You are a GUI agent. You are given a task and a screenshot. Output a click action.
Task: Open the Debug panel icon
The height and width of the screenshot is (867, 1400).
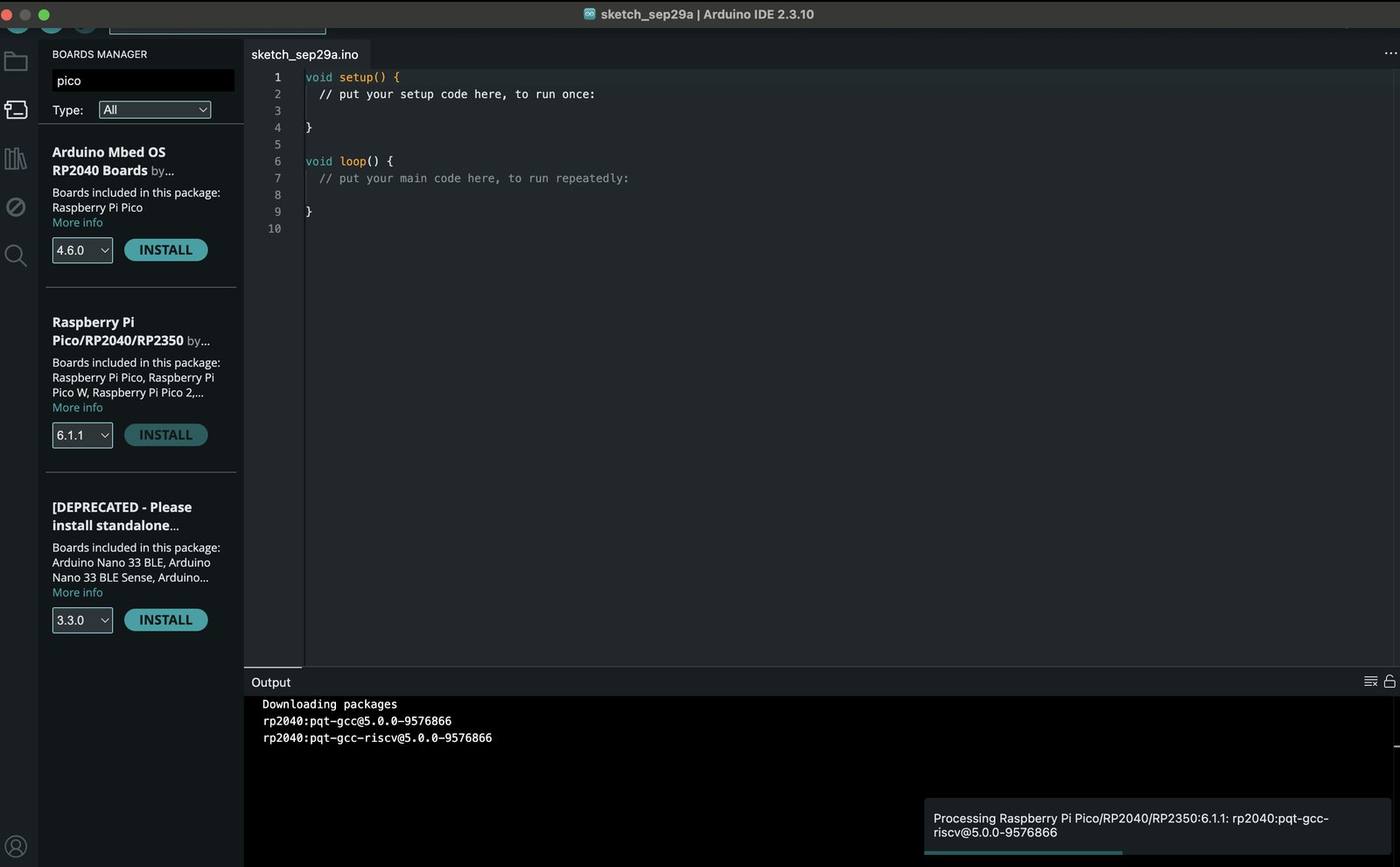(16, 207)
